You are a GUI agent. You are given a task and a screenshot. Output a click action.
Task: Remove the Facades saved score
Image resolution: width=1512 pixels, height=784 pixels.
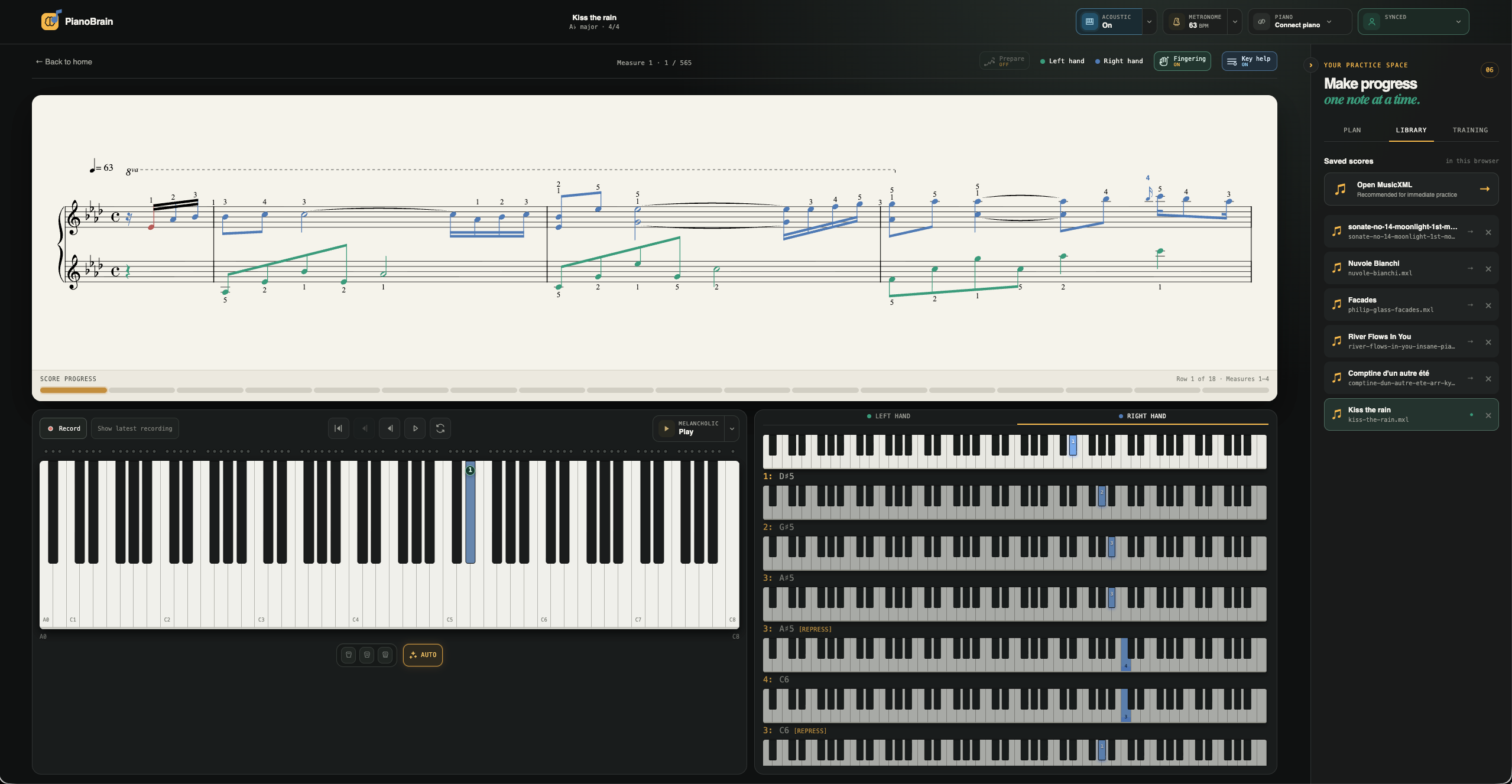point(1488,305)
